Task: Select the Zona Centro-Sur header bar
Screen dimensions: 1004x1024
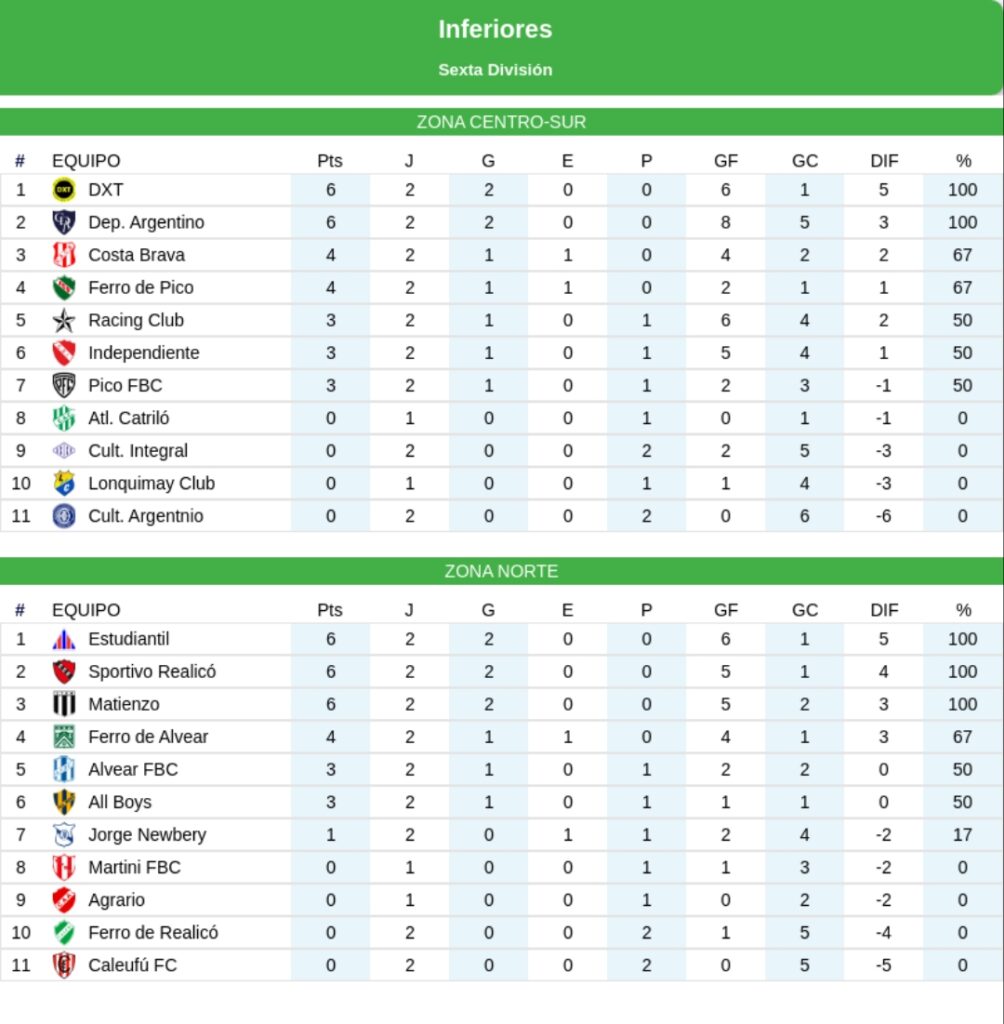Action: pyautogui.click(x=501, y=122)
